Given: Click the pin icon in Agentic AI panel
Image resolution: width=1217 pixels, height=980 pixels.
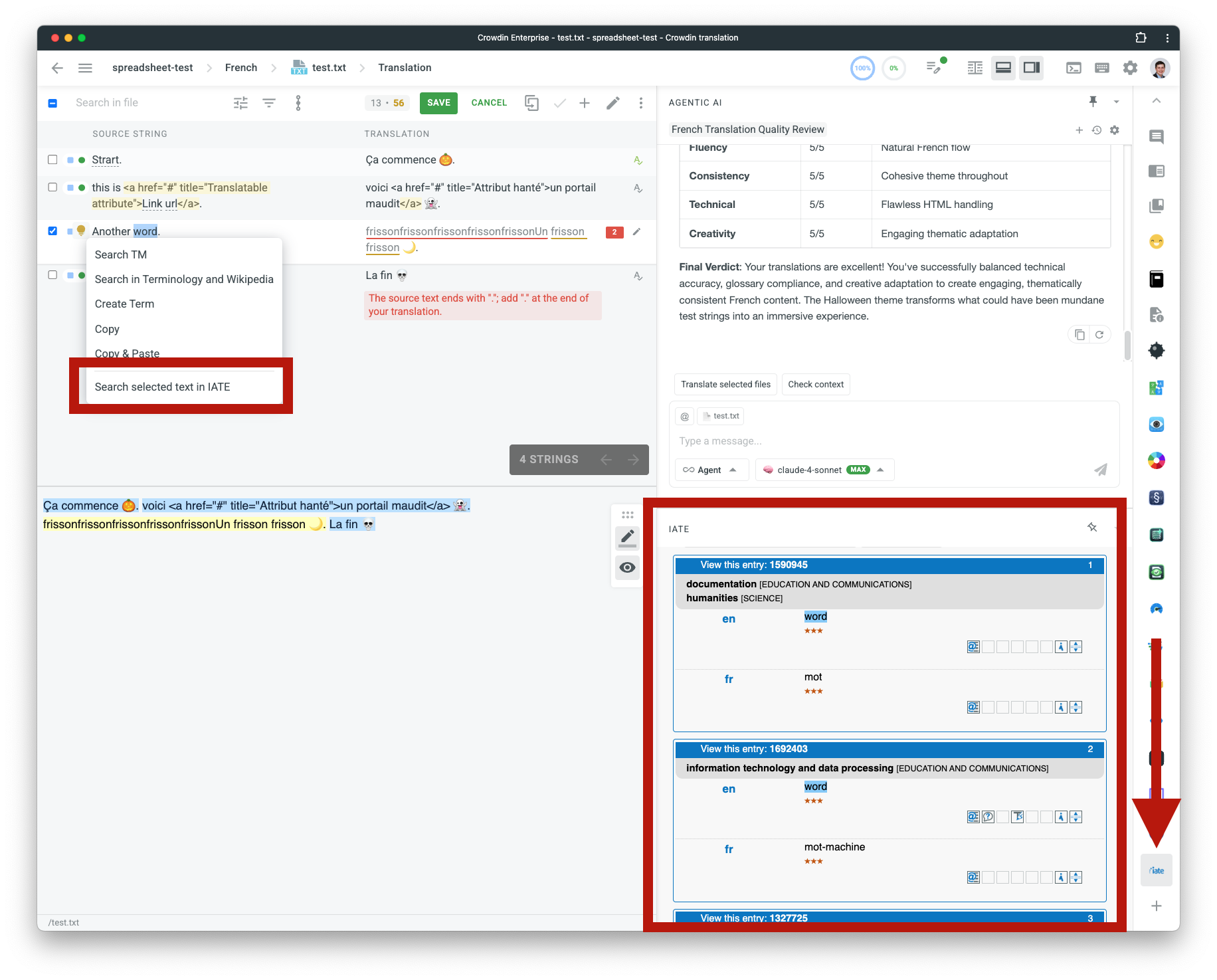Looking at the screenshot, I should click(1093, 102).
